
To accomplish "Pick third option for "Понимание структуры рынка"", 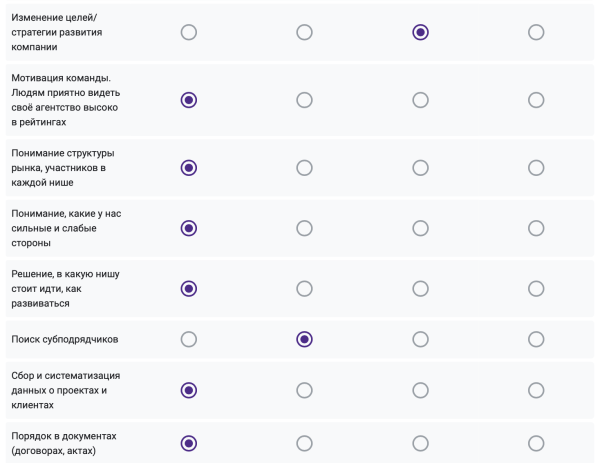I will [420, 167].
